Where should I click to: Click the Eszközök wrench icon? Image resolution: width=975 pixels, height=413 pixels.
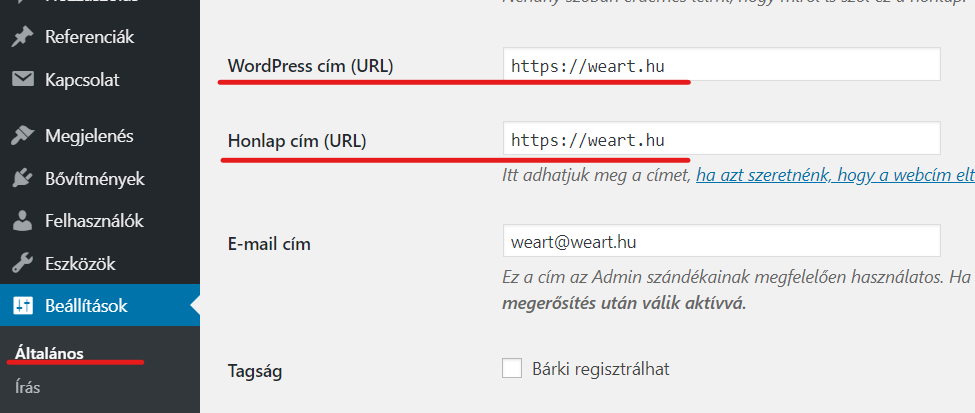pos(22,264)
